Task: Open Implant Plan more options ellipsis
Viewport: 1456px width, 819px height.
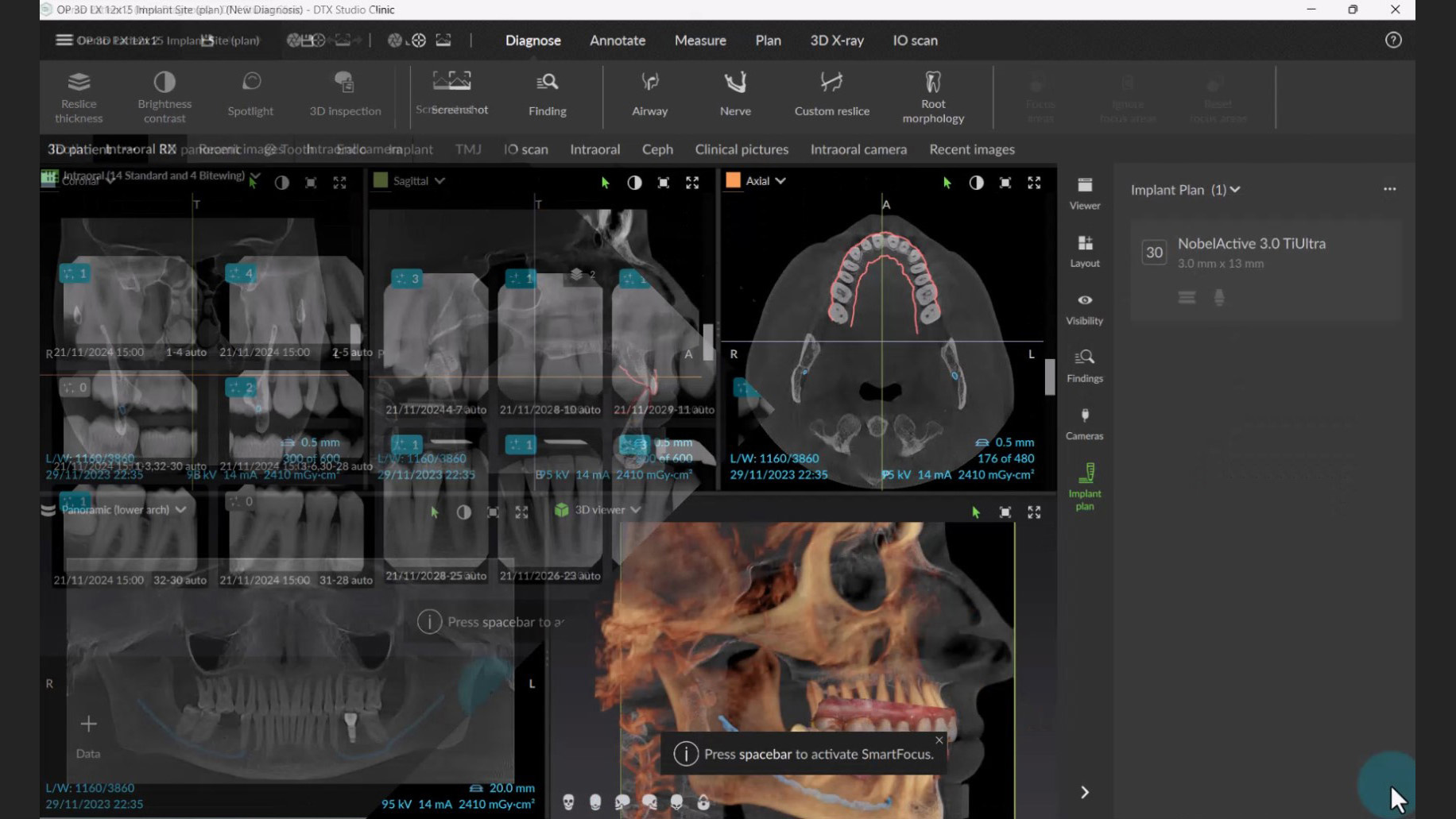Action: pos(1389,189)
